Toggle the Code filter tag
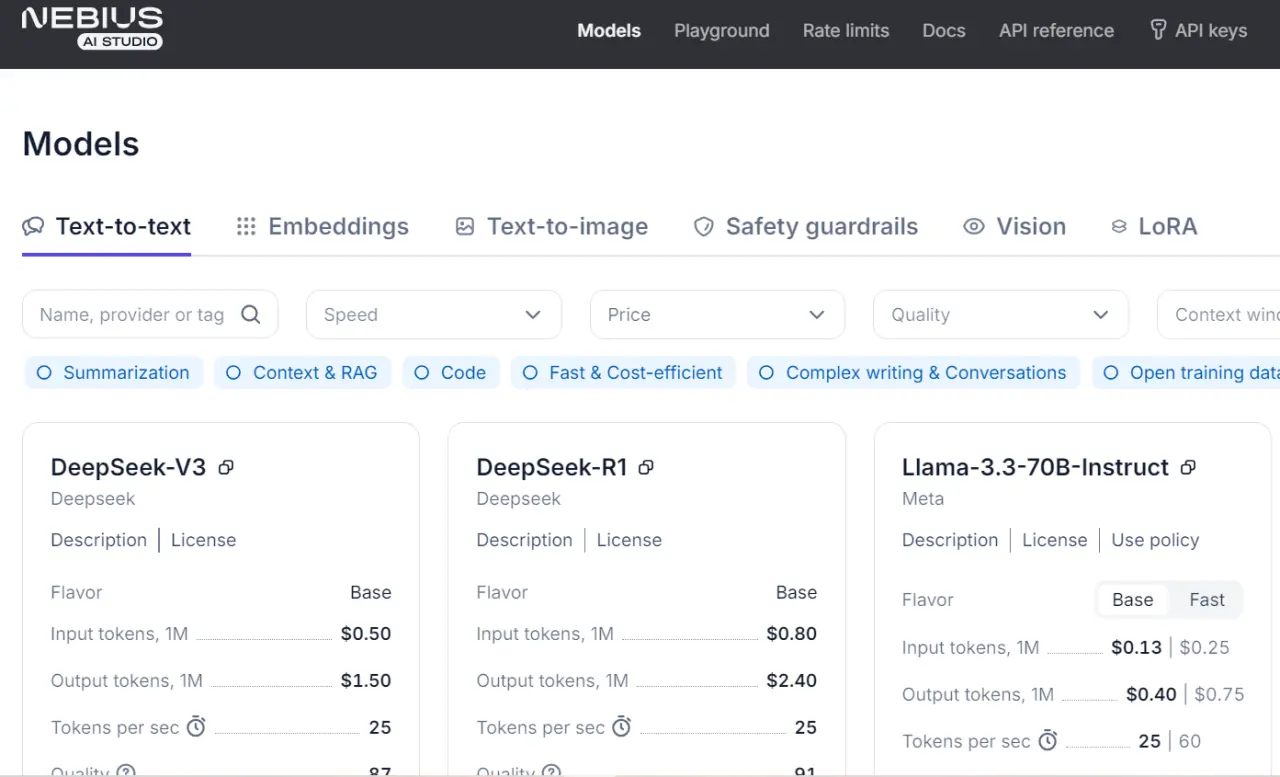Screen dimensions: 1280x777 coord(450,373)
